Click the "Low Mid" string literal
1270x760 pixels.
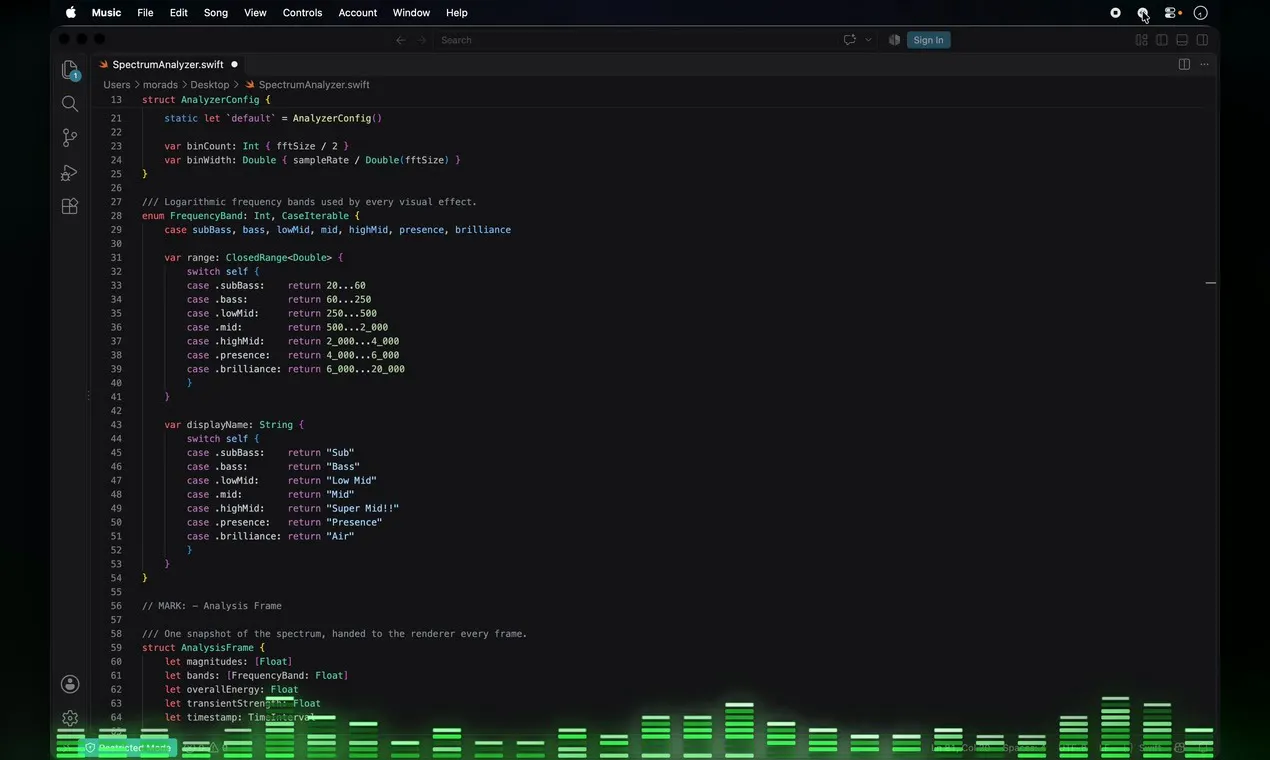(351, 481)
